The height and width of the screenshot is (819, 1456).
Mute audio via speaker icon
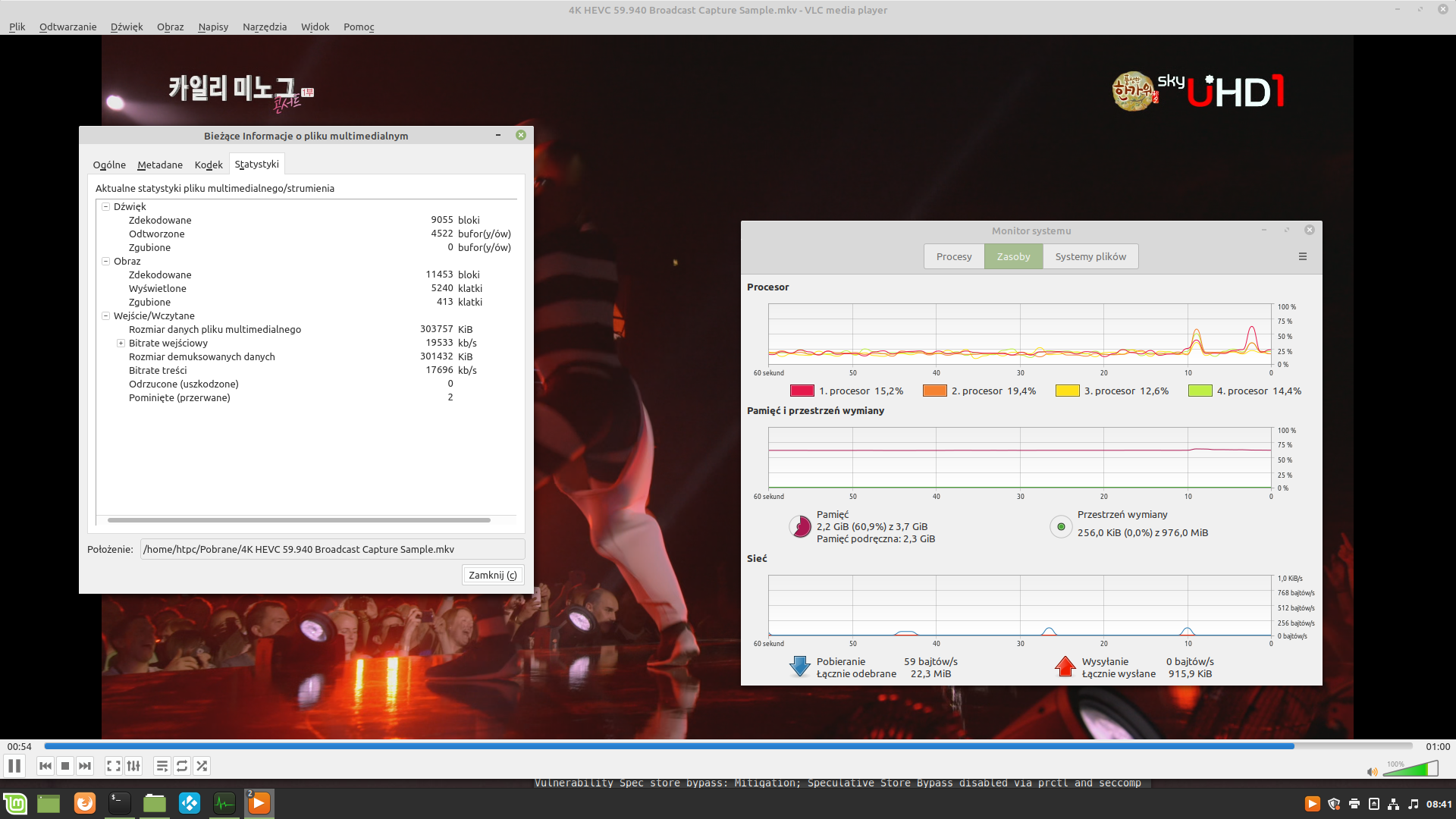1372,771
